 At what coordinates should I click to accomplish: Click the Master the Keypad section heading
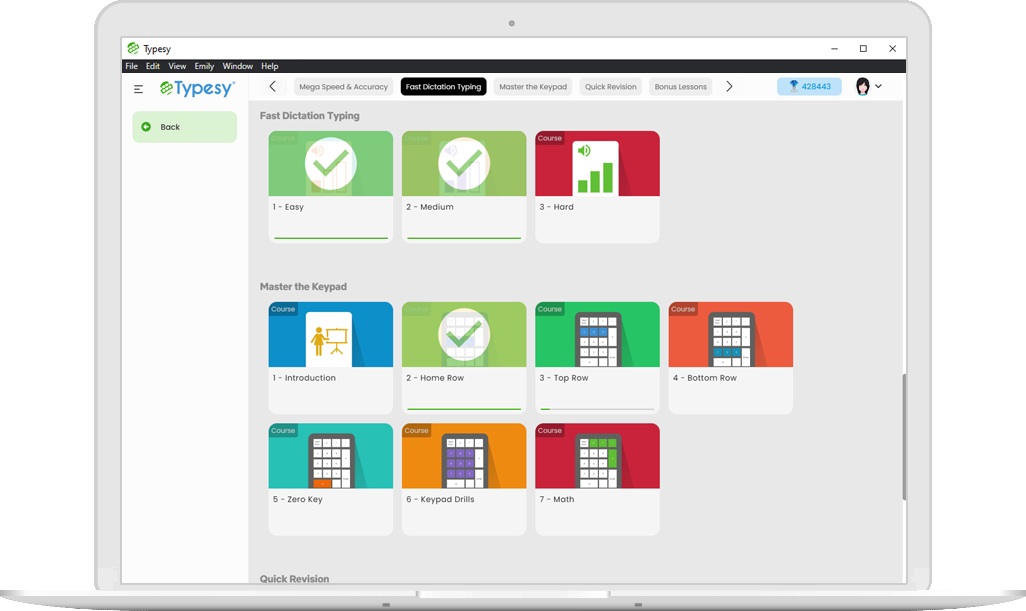pos(303,287)
